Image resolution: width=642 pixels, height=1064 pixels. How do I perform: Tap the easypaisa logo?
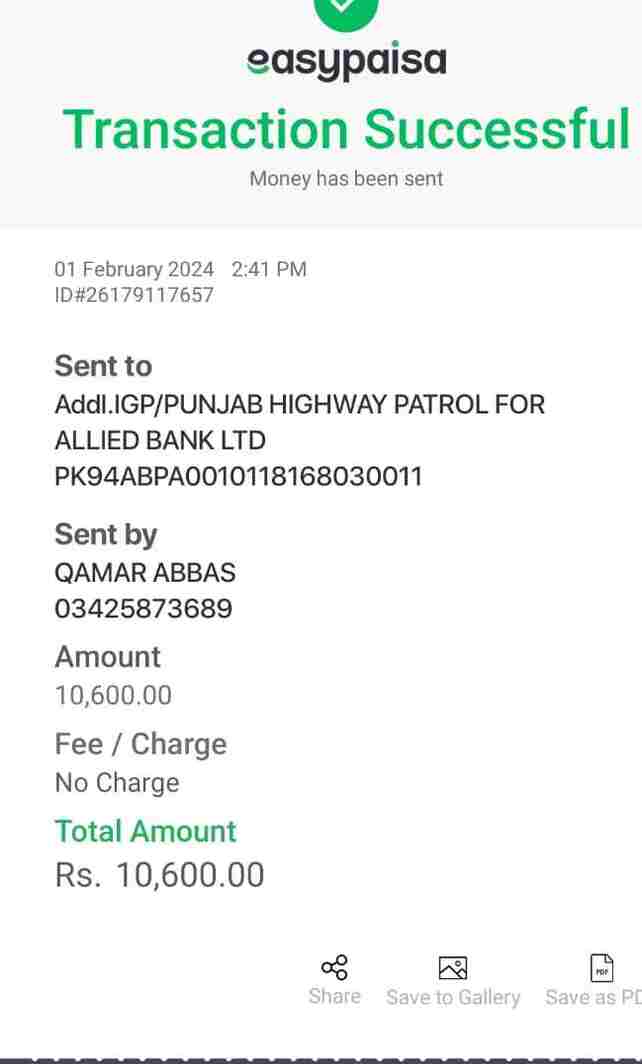[x=346, y=61]
